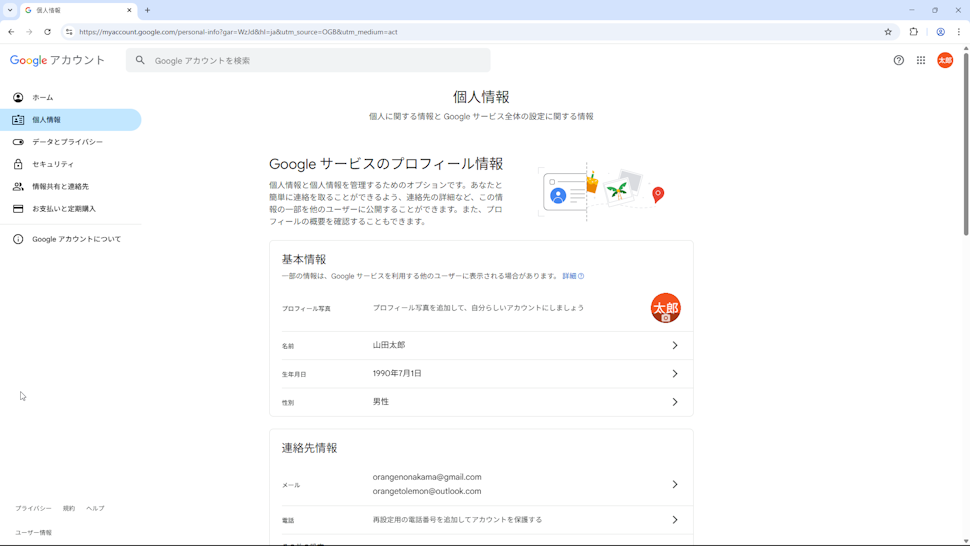The width and height of the screenshot is (970, 546).
Task: Bookmark this page with the star icon
Action: [888, 32]
